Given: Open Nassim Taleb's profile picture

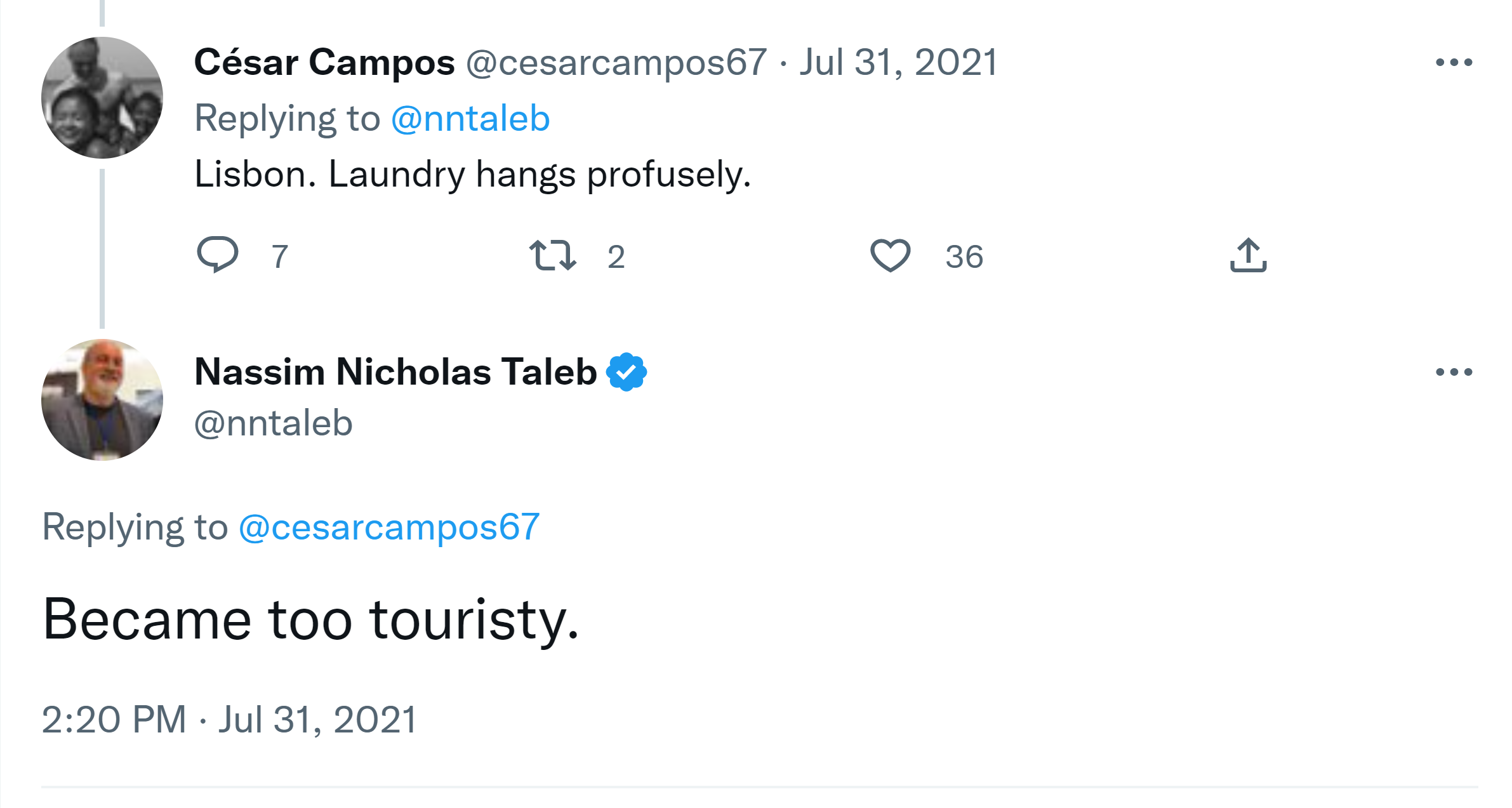Looking at the screenshot, I should coord(102,400).
